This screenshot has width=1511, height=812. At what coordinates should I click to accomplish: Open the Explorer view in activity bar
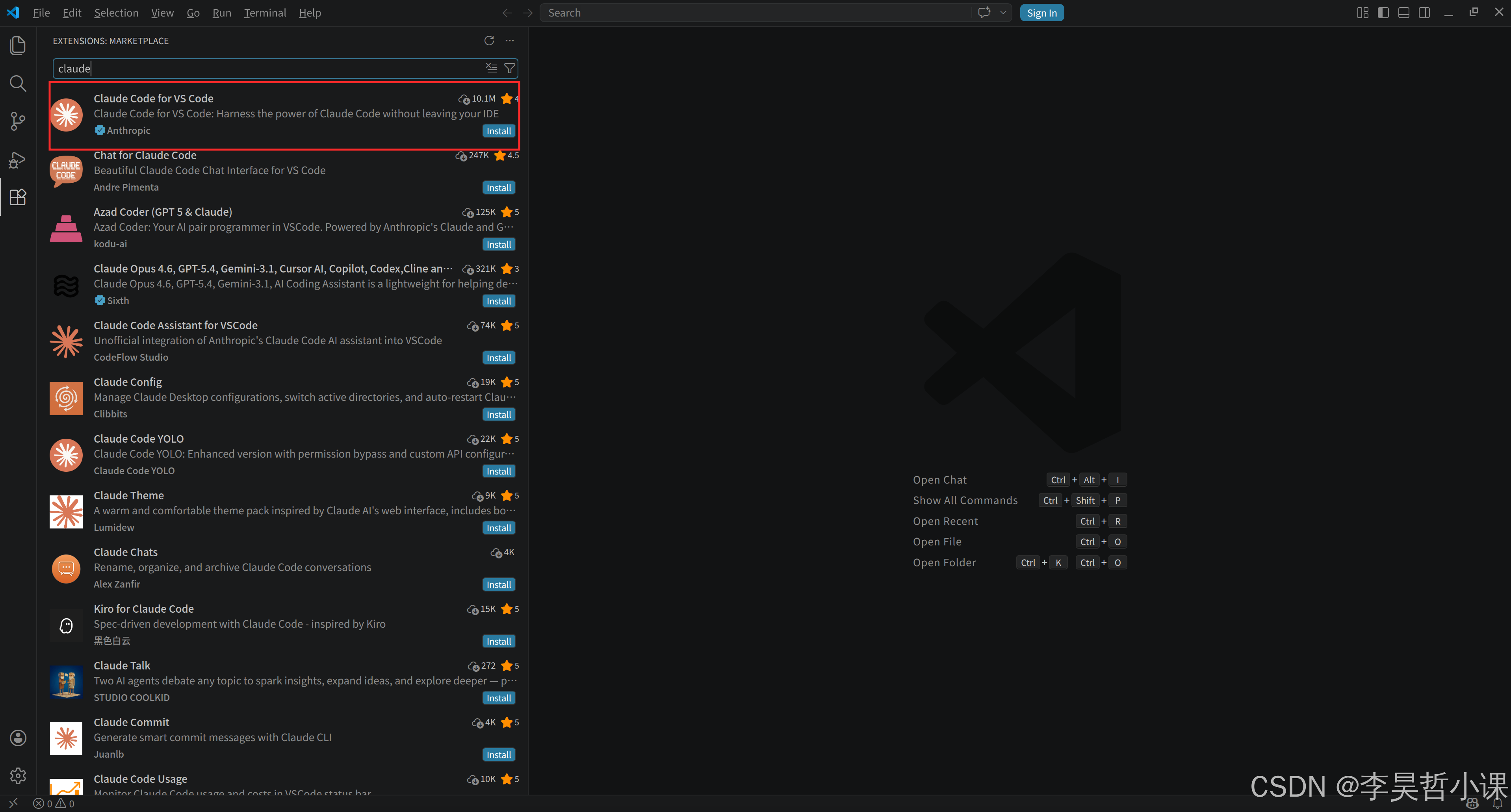click(18, 46)
